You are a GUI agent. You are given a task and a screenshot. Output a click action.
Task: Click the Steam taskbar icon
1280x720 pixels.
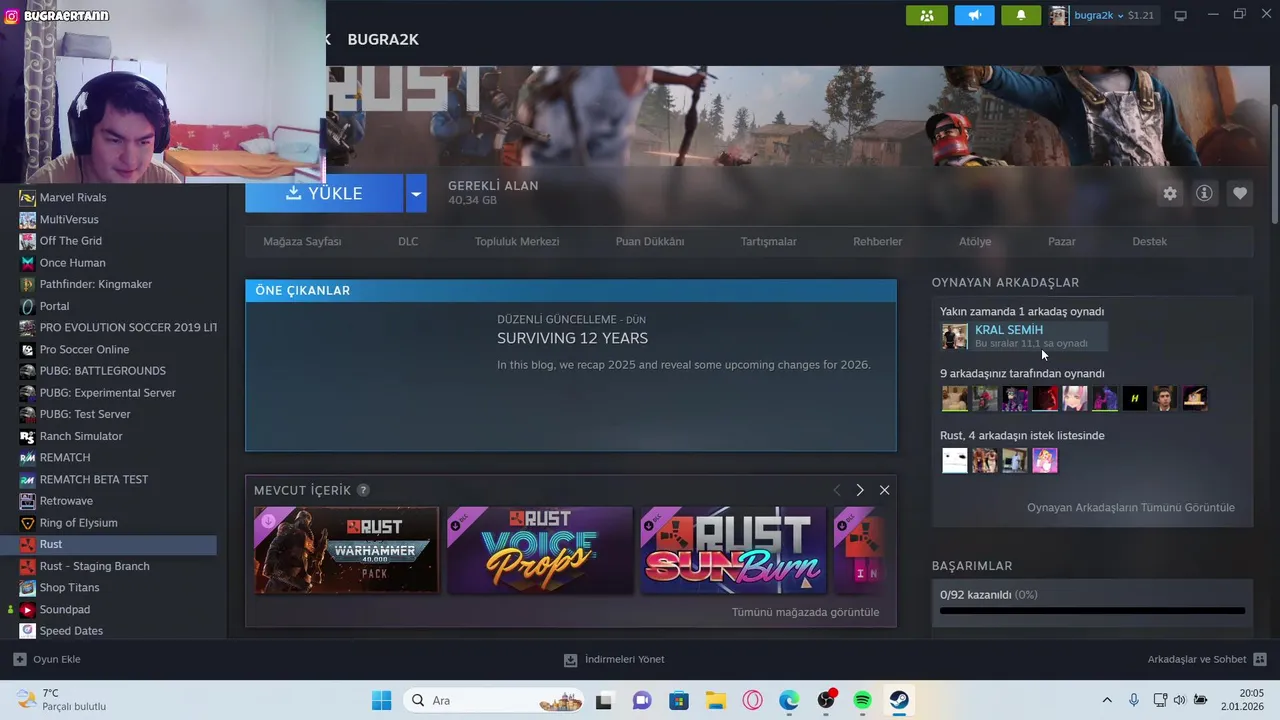(x=899, y=700)
